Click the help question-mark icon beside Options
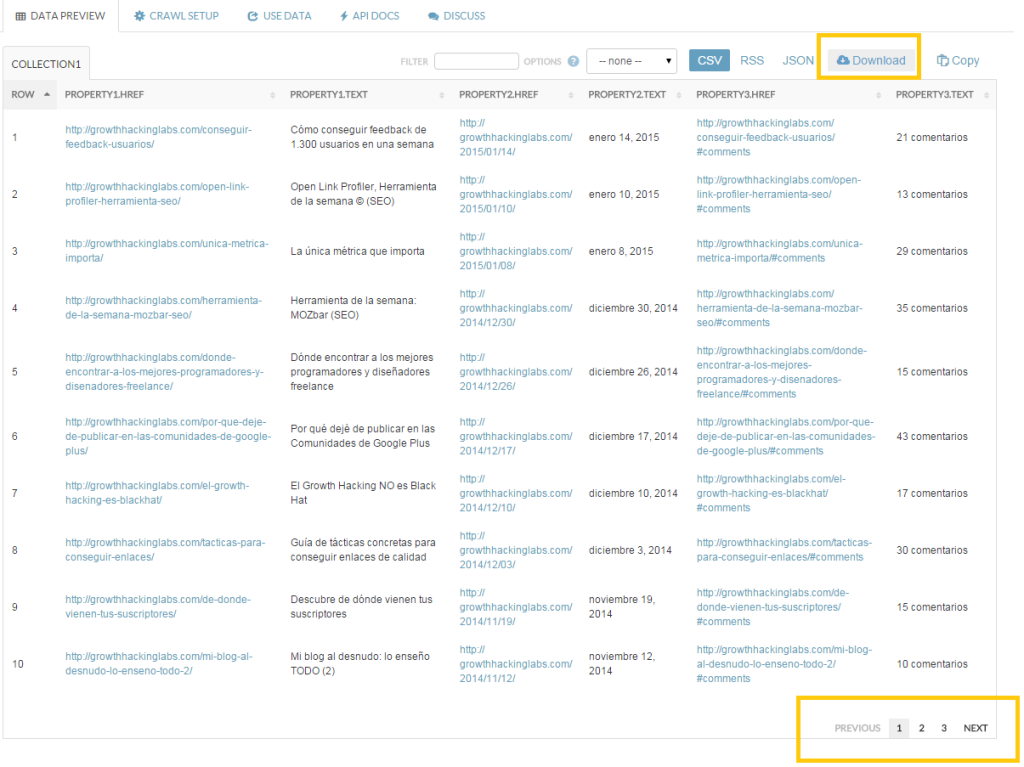 [x=573, y=61]
